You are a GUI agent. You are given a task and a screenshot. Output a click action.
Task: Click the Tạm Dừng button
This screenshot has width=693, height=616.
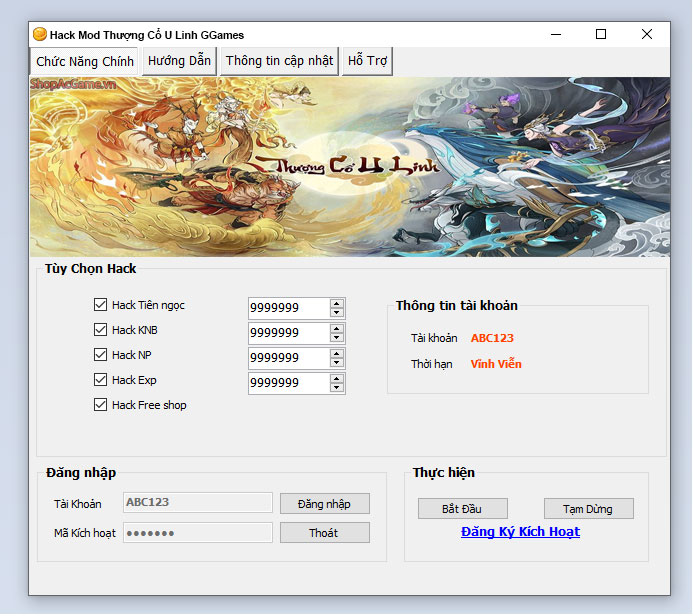coord(589,509)
